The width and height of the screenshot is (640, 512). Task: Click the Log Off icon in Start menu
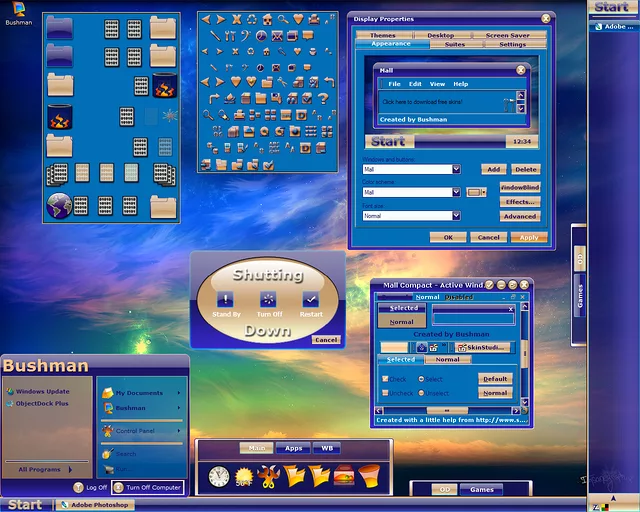pyautogui.click(x=79, y=487)
